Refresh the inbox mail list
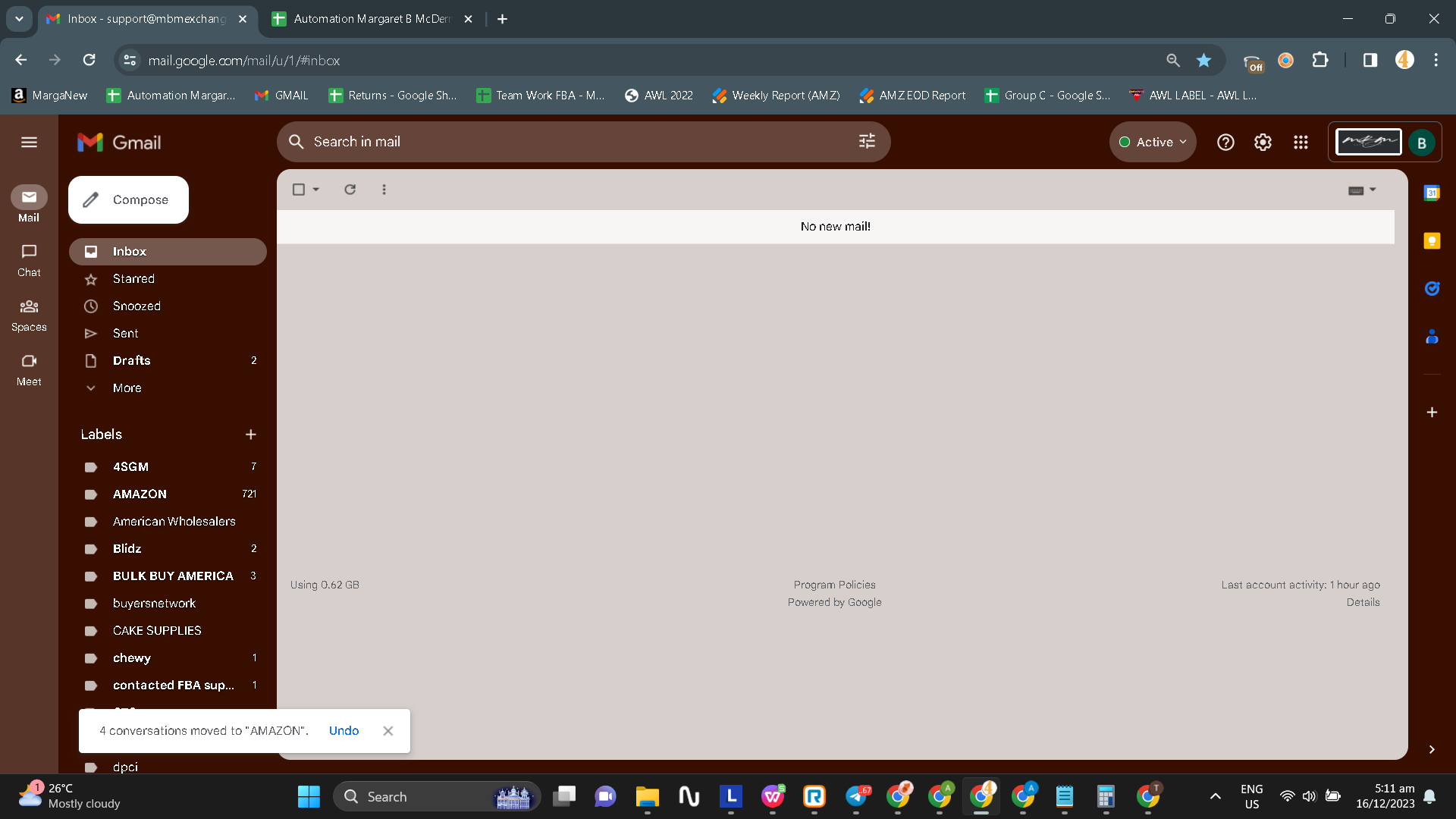 click(x=350, y=190)
